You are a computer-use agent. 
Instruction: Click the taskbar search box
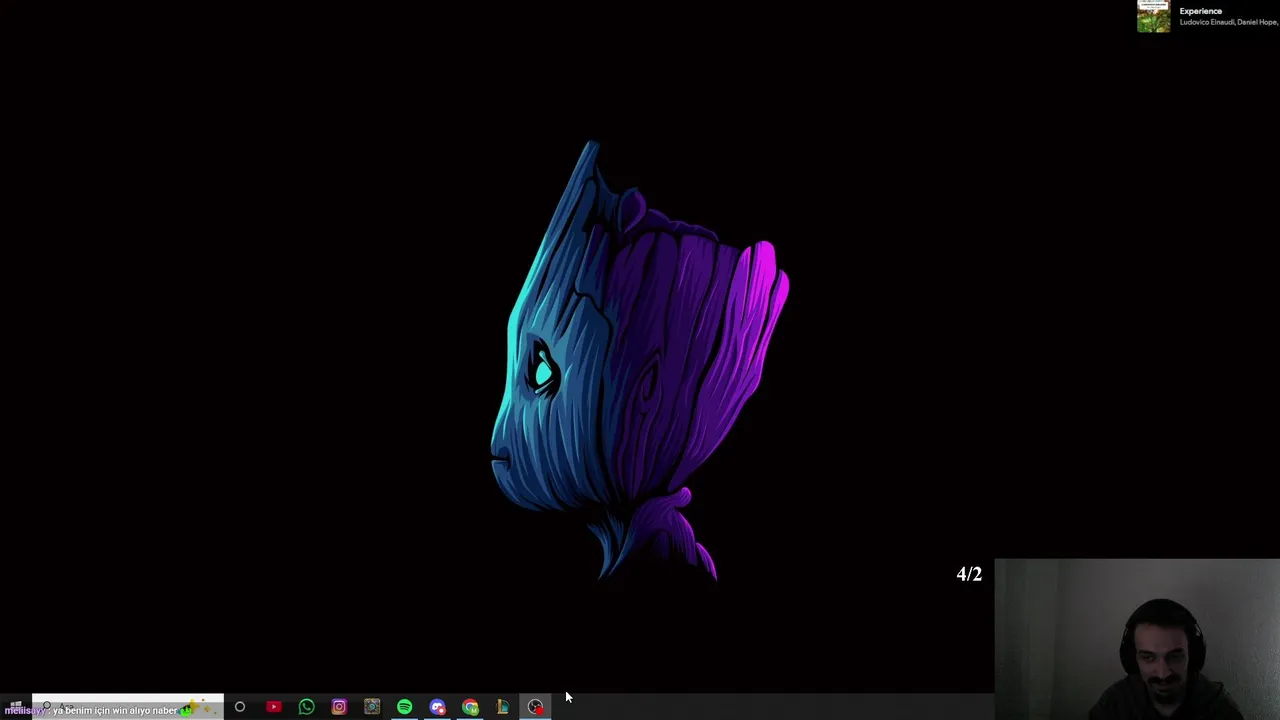(128, 707)
